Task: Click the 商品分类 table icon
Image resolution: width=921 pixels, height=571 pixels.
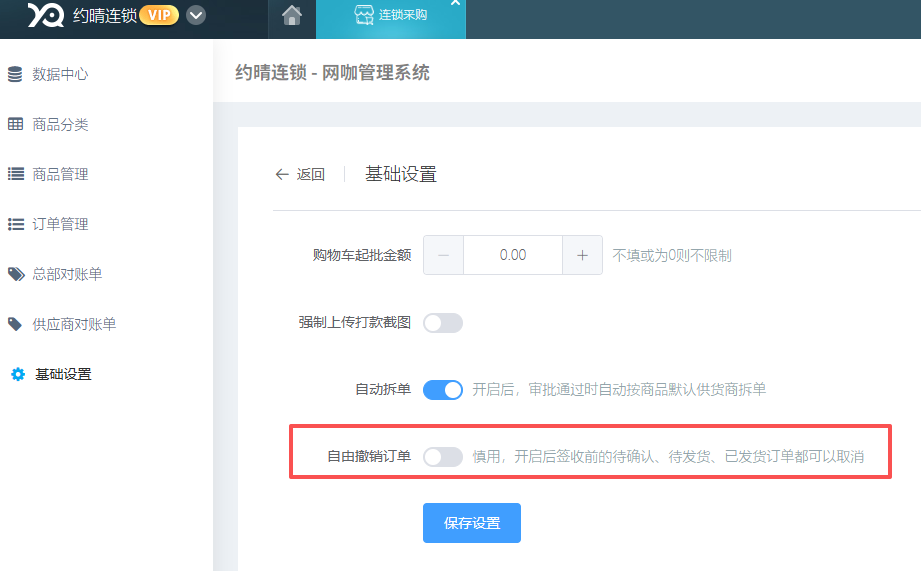Action: point(15,124)
